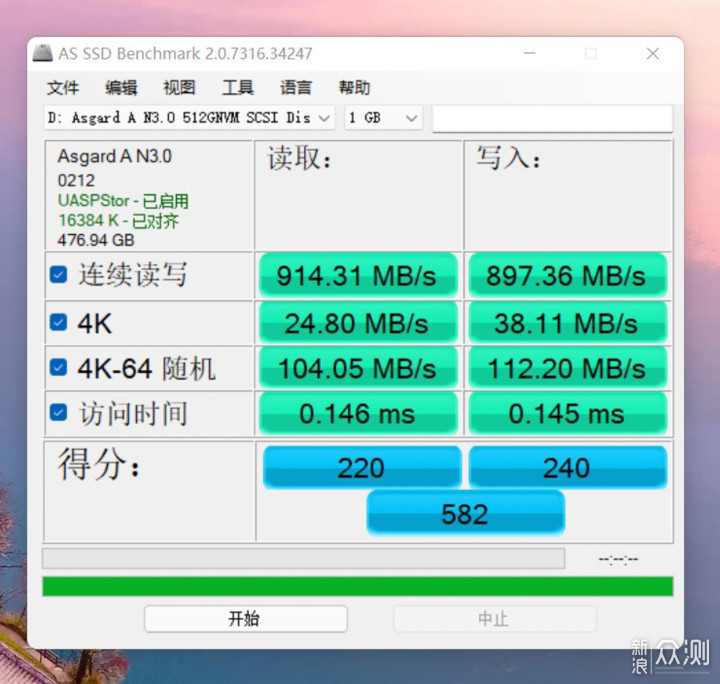Click the 476.94 GB capacity text
Screen dimensions: 720x684
pyautogui.click(x=96, y=240)
